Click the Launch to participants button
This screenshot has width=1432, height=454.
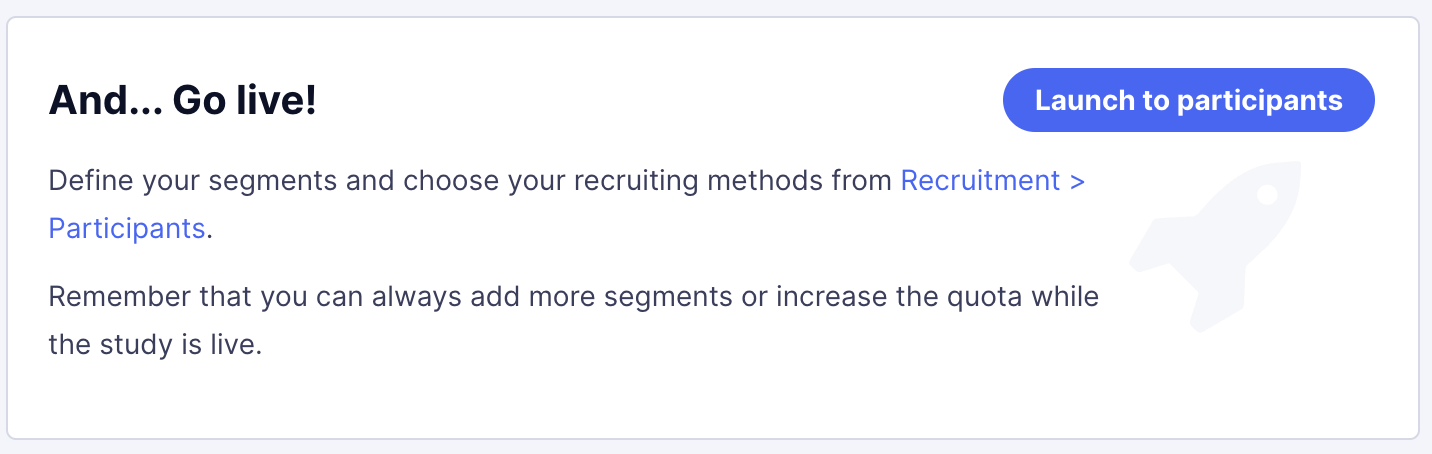[1189, 100]
